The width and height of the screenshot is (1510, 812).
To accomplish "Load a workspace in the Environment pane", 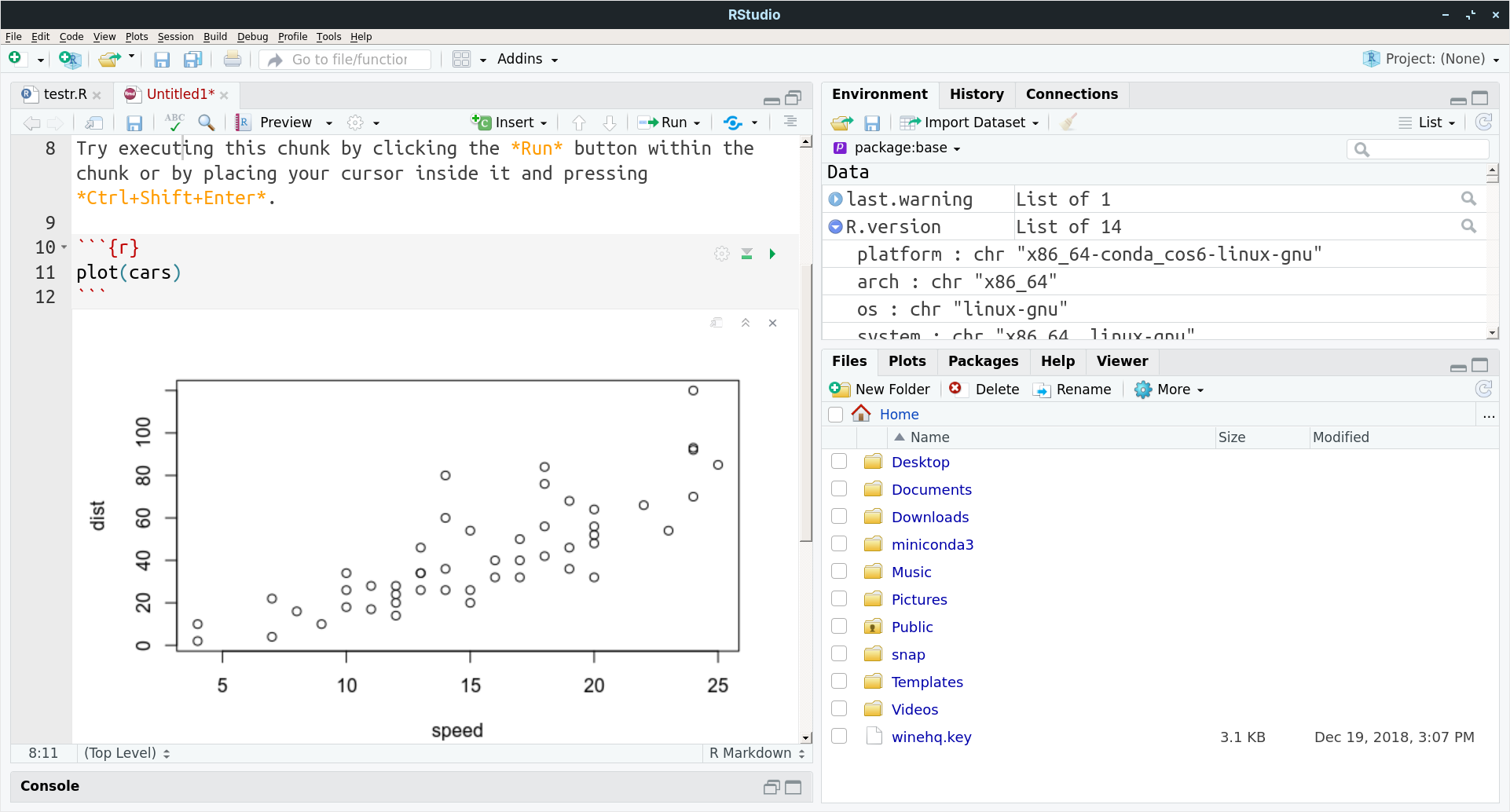I will [842, 123].
